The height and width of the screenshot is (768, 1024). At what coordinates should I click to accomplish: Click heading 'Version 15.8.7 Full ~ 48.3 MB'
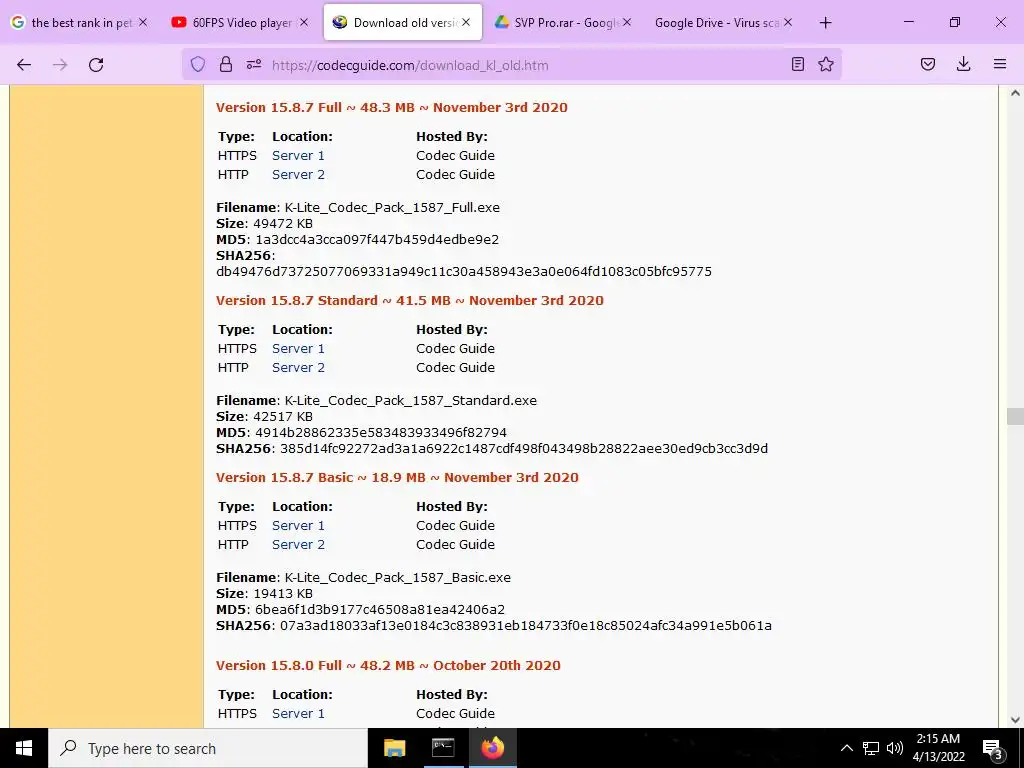click(392, 107)
